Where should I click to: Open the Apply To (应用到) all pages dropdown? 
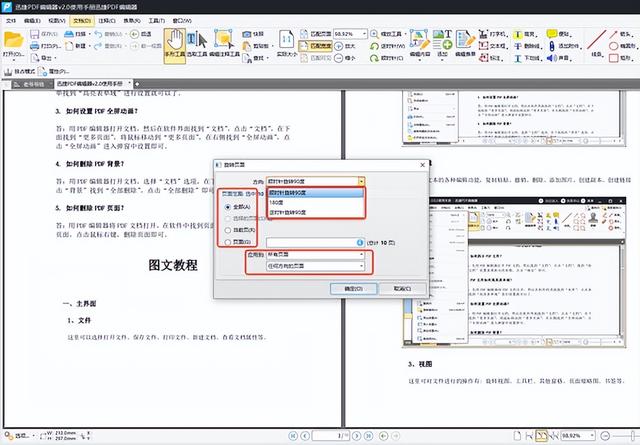coord(315,254)
